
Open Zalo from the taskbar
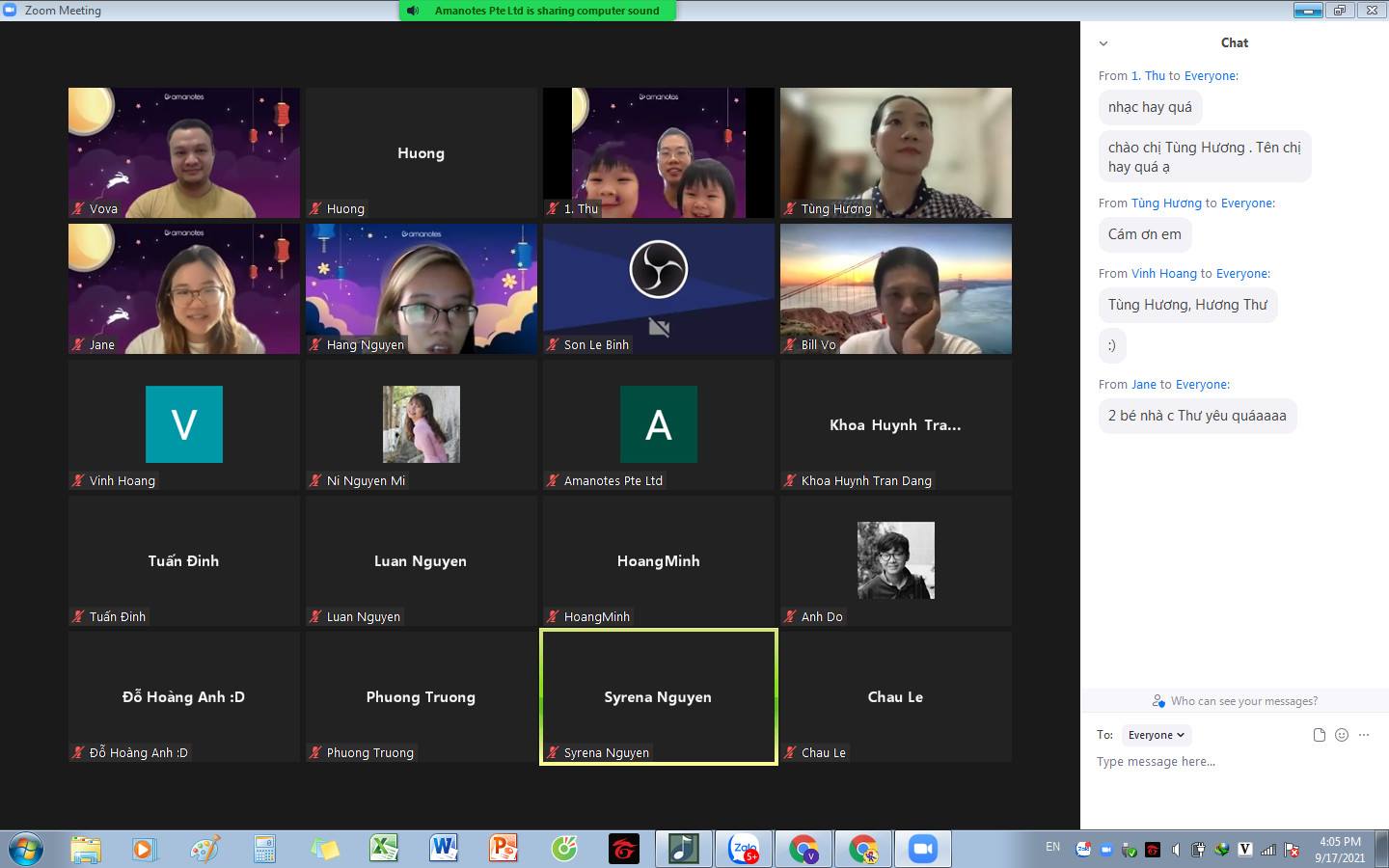(744, 849)
